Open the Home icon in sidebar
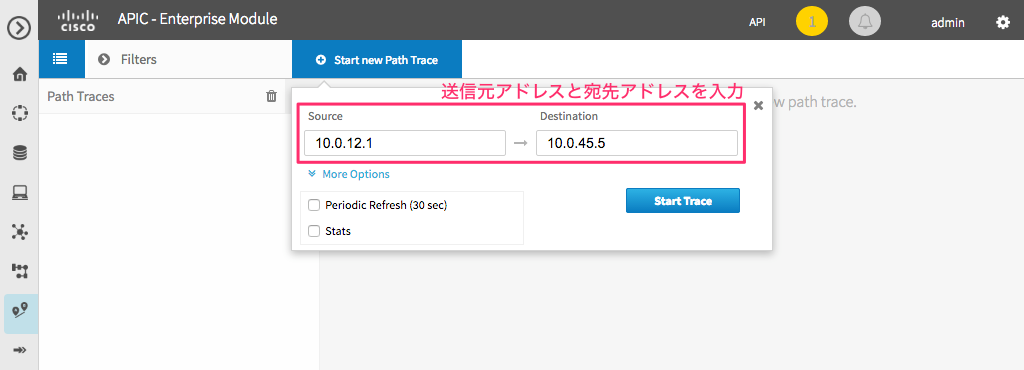 click(x=20, y=74)
